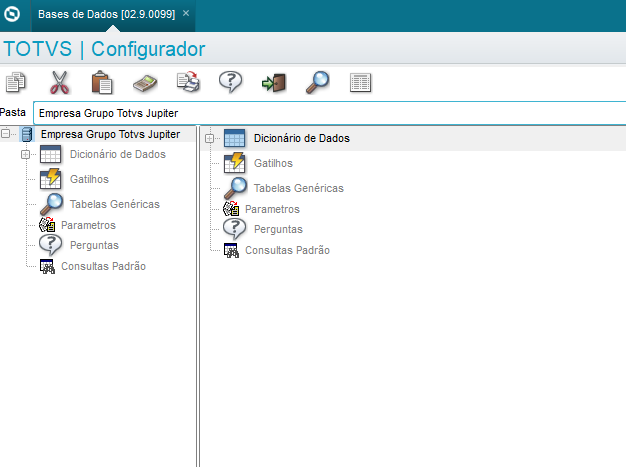This screenshot has width=626, height=467.
Task: Select Consultas Padrão label in left tree
Action: pos(103,266)
